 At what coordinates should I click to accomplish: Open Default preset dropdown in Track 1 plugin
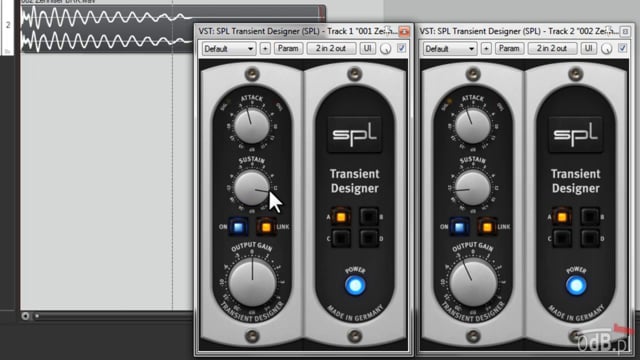(x=229, y=49)
